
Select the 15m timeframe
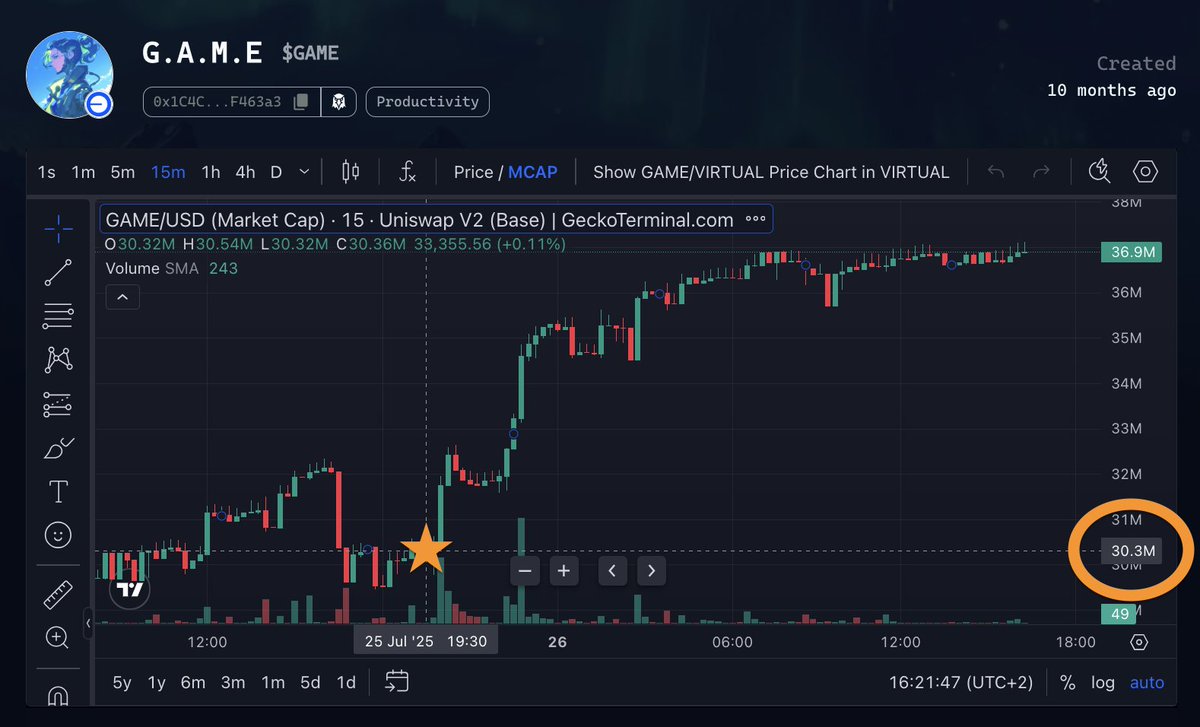[x=168, y=172]
